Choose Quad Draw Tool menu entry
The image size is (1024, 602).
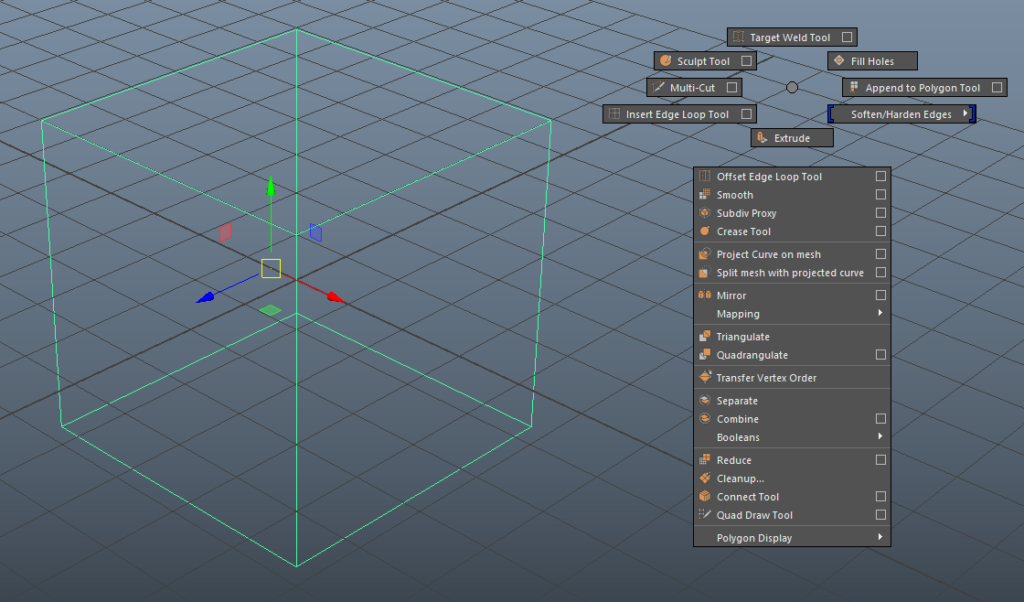[792, 515]
